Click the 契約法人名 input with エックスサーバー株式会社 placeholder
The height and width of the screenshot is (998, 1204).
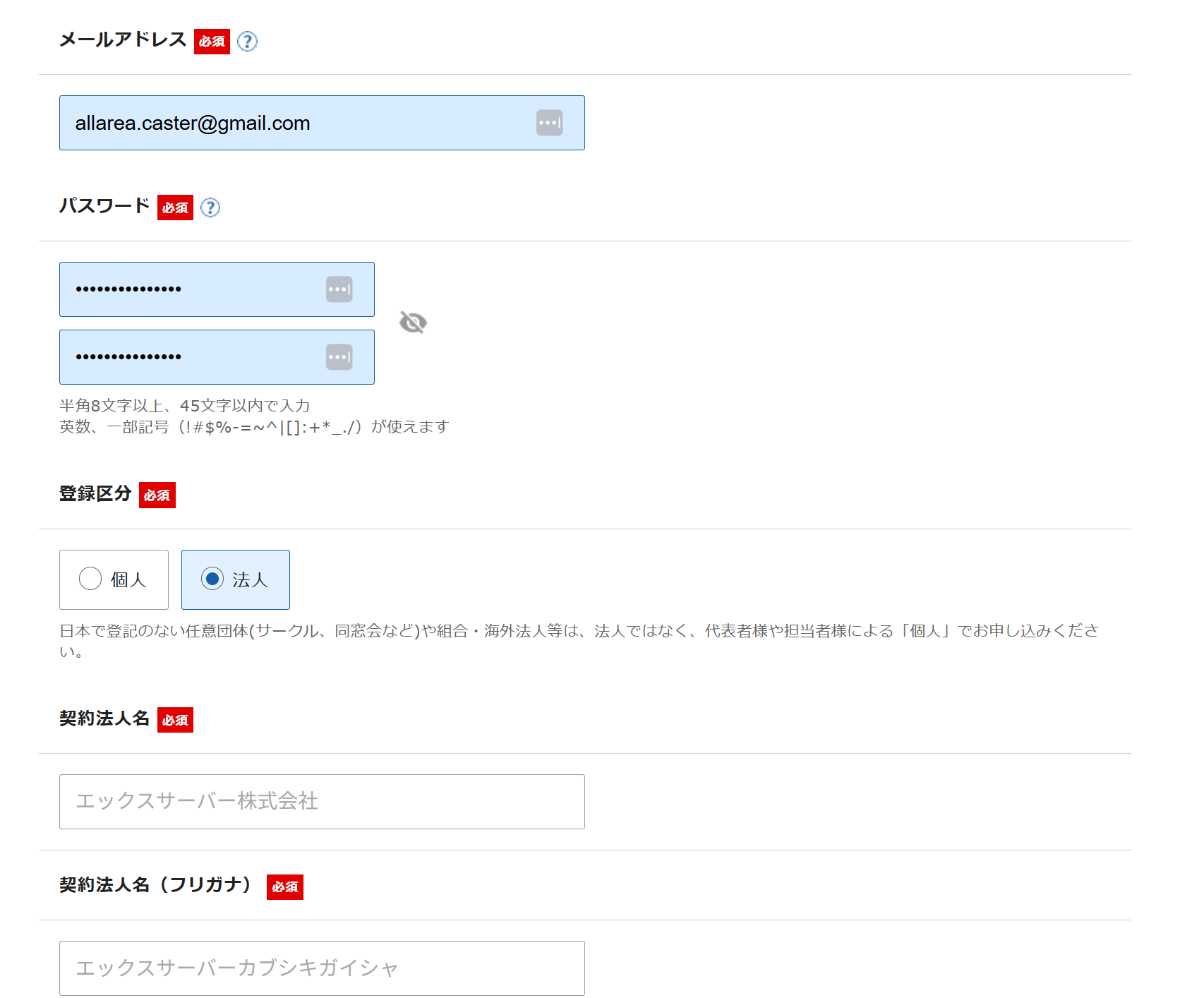322,802
